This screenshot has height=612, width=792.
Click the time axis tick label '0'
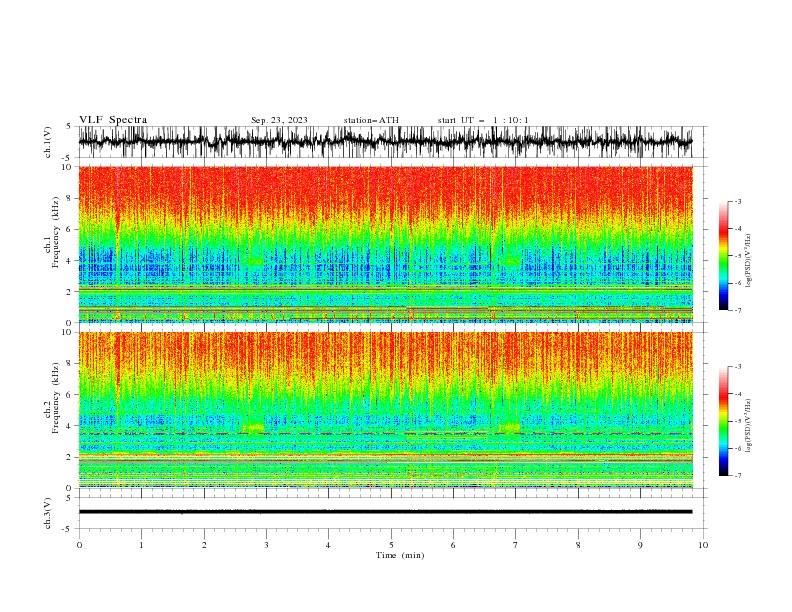pos(79,545)
